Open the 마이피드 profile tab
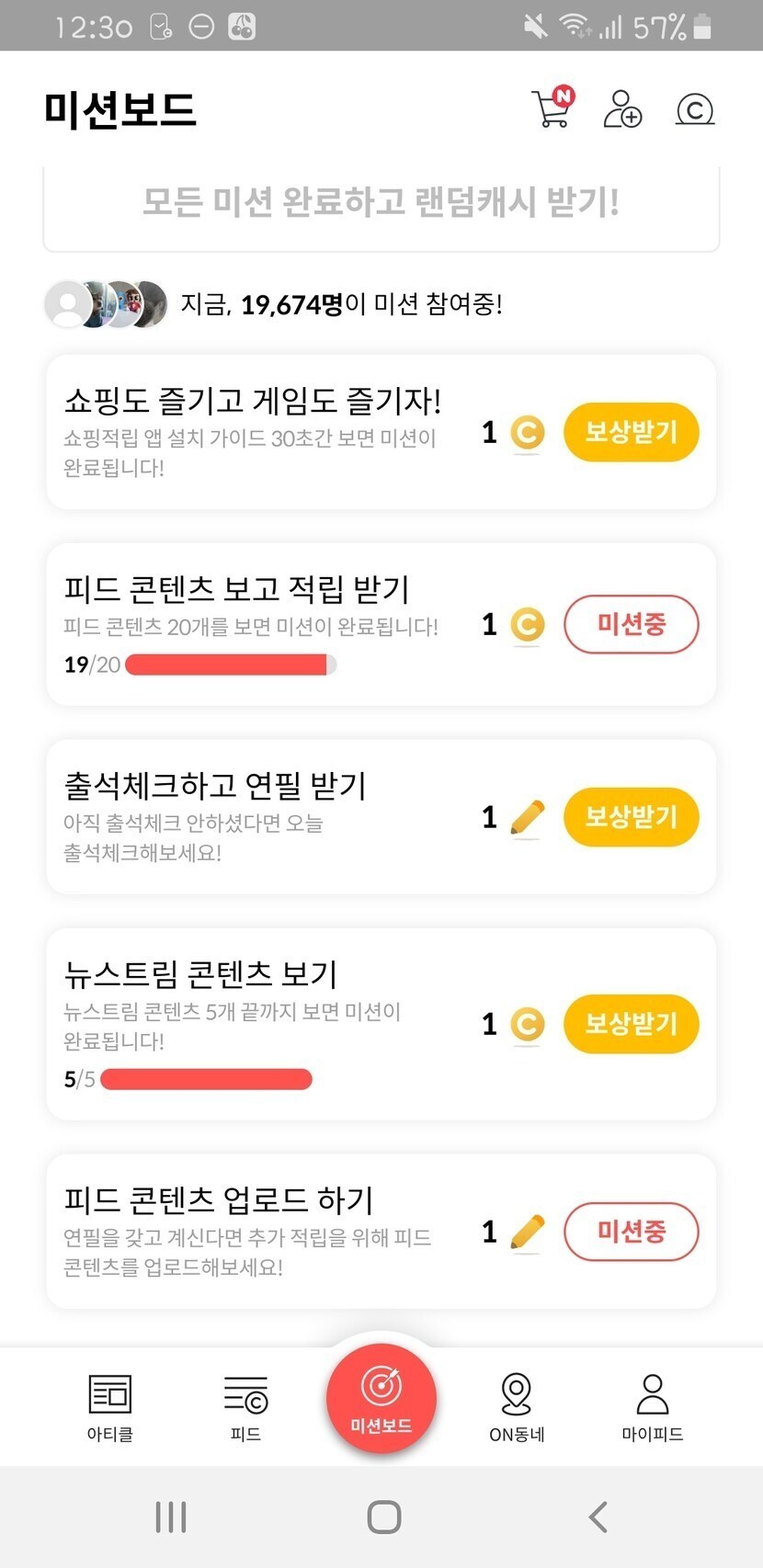This screenshot has height=1568, width=763. (x=653, y=1406)
